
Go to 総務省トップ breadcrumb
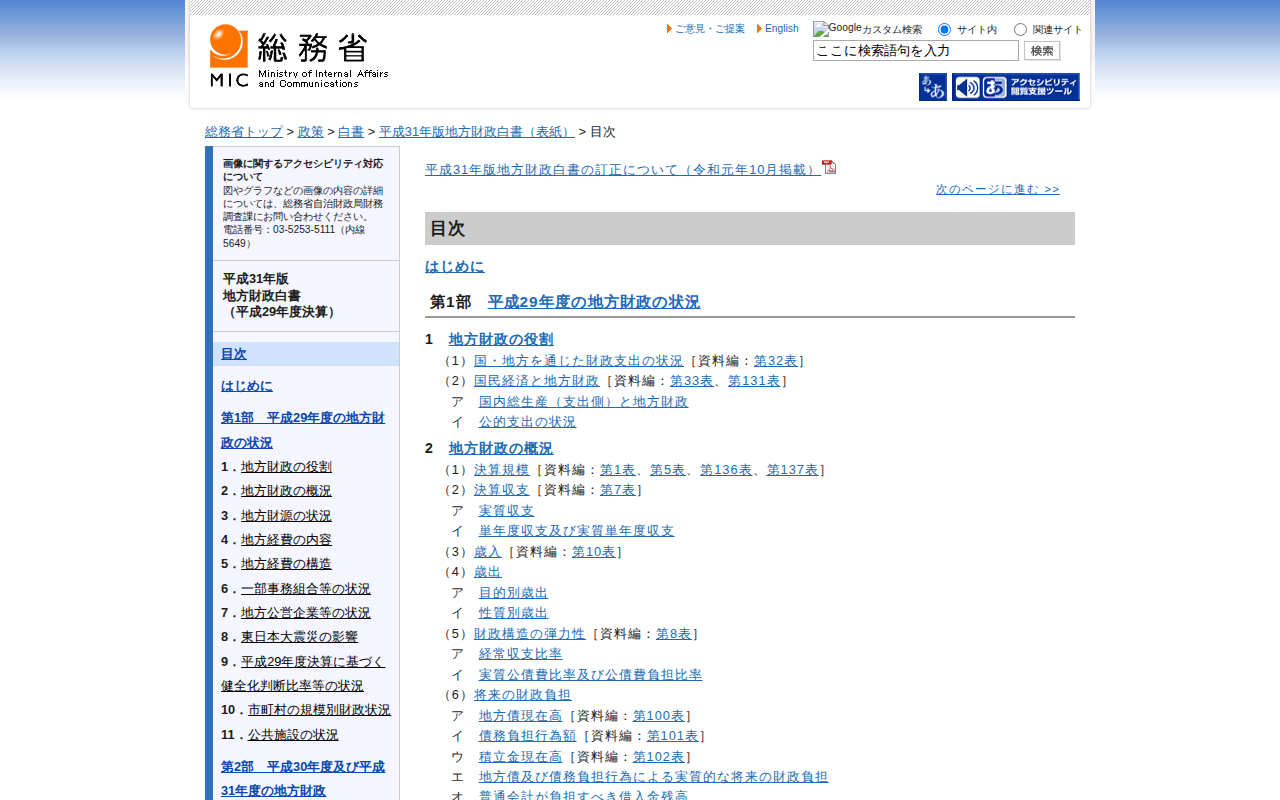pos(244,132)
